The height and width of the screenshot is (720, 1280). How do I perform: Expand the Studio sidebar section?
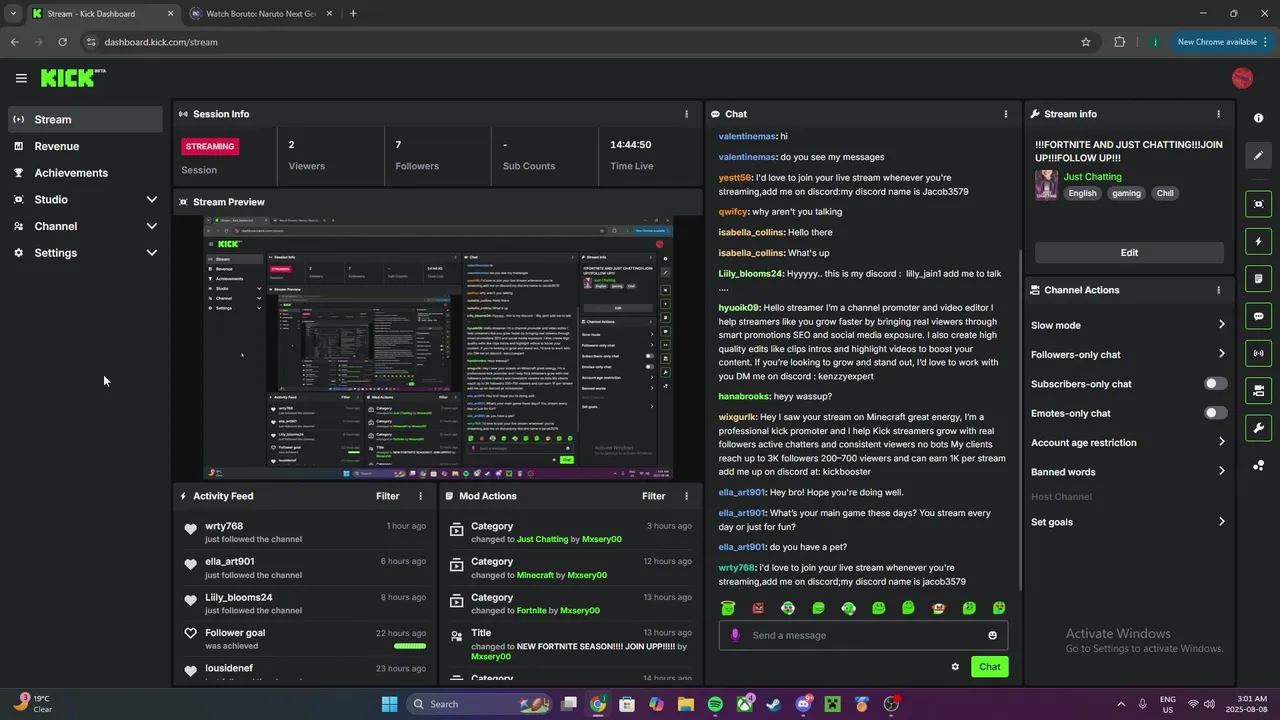pyautogui.click(x=85, y=199)
